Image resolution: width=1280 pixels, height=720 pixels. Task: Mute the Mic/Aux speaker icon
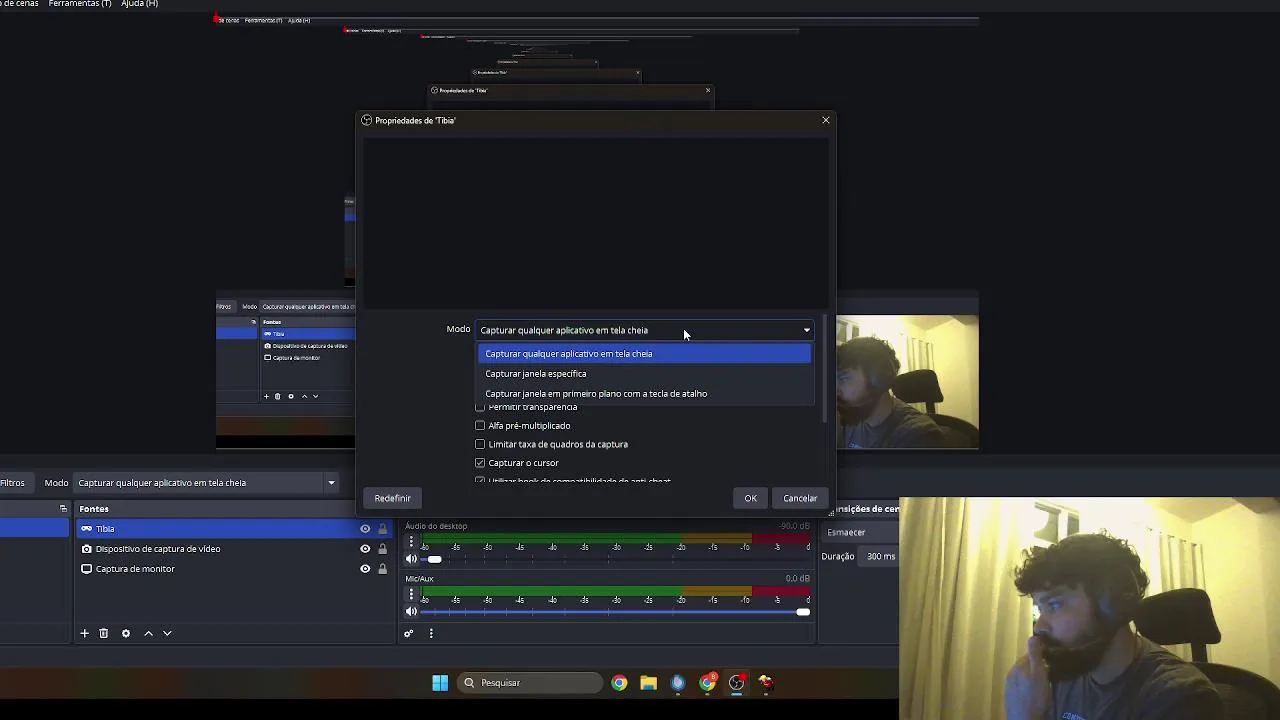[411, 612]
